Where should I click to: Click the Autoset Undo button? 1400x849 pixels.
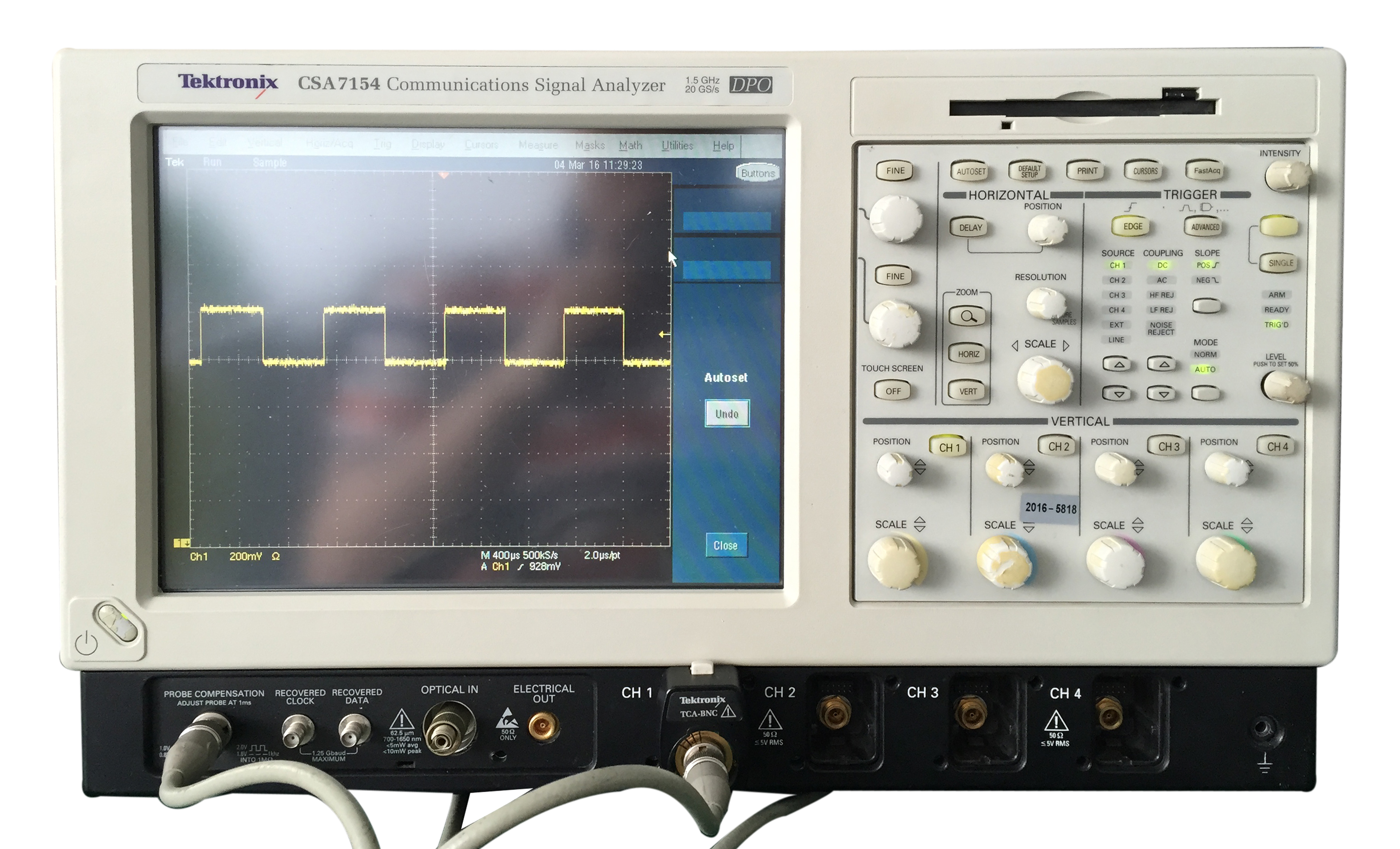coord(727,413)
